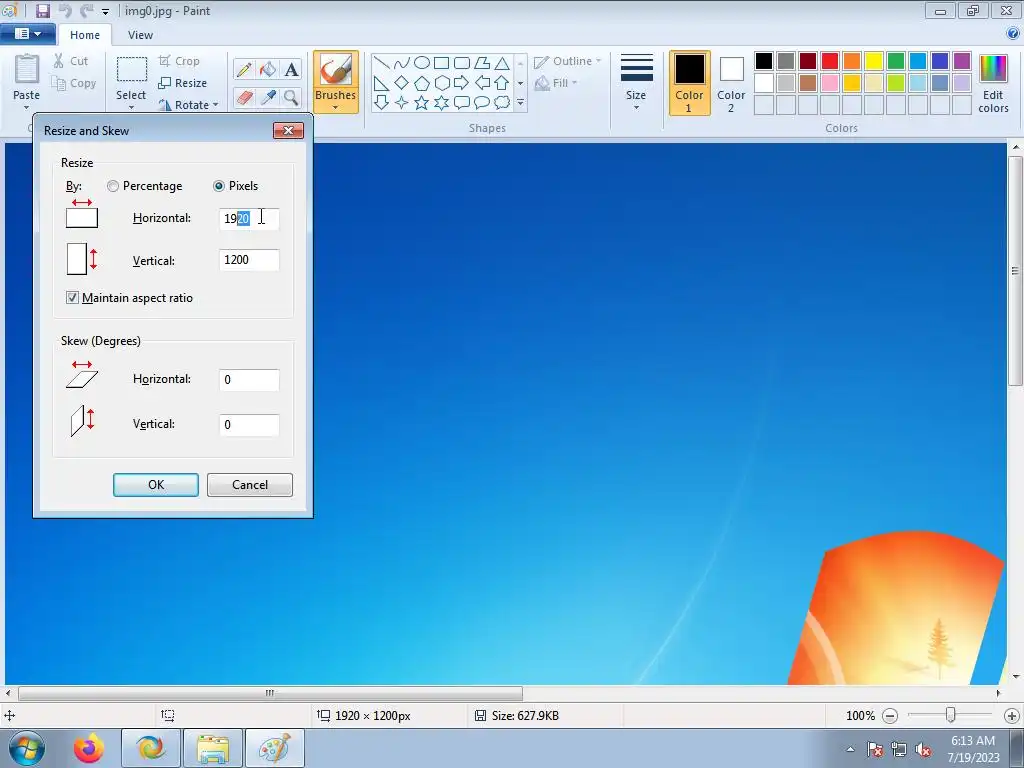The image size is (1024, 768).
Task: Open File Explorer from the taskbar
Action: pos(213,748)
